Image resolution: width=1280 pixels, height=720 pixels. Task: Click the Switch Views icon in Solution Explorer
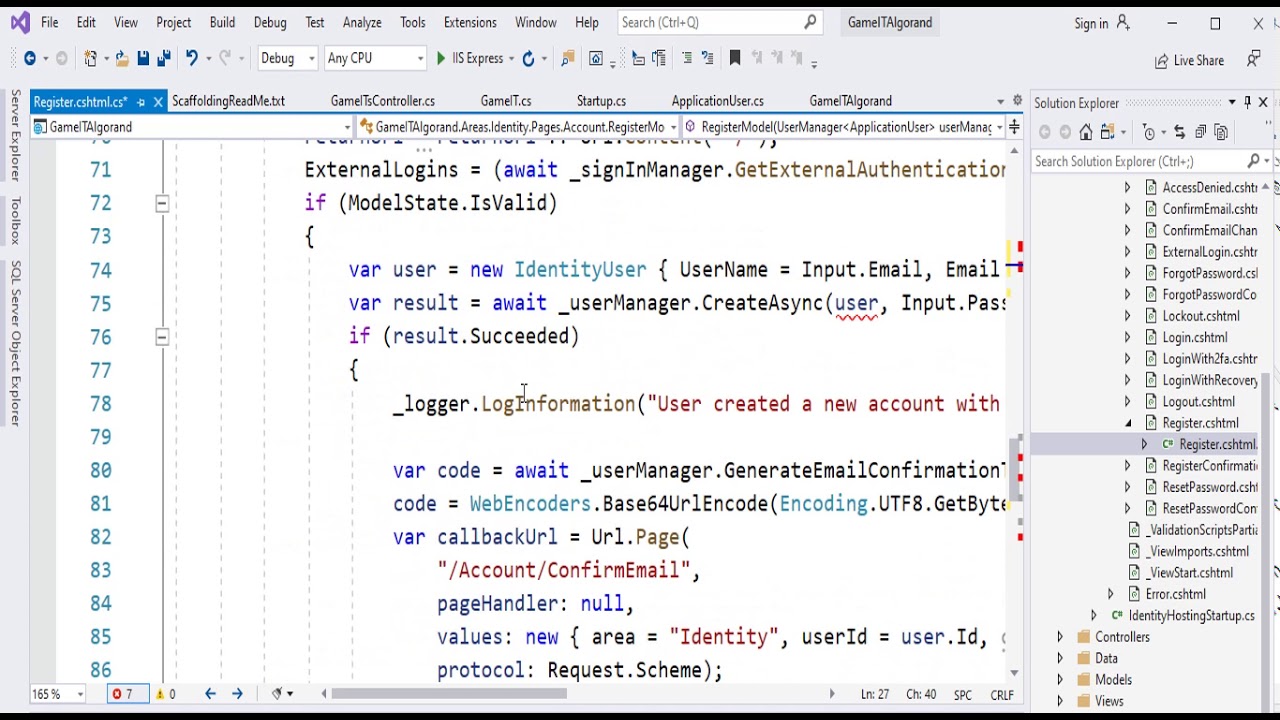[x=1107, y=132]
